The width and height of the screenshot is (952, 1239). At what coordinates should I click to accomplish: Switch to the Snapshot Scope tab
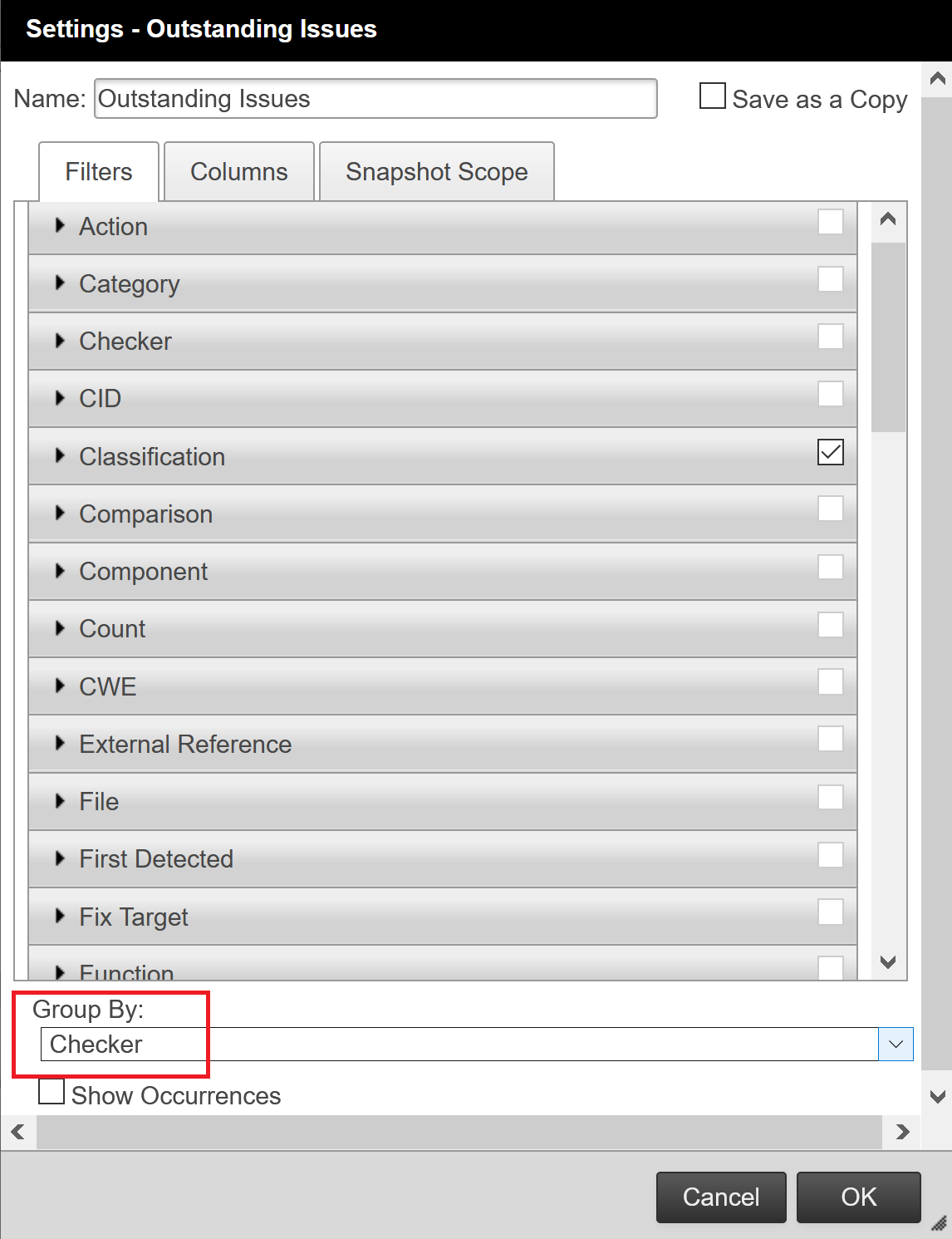436,171
